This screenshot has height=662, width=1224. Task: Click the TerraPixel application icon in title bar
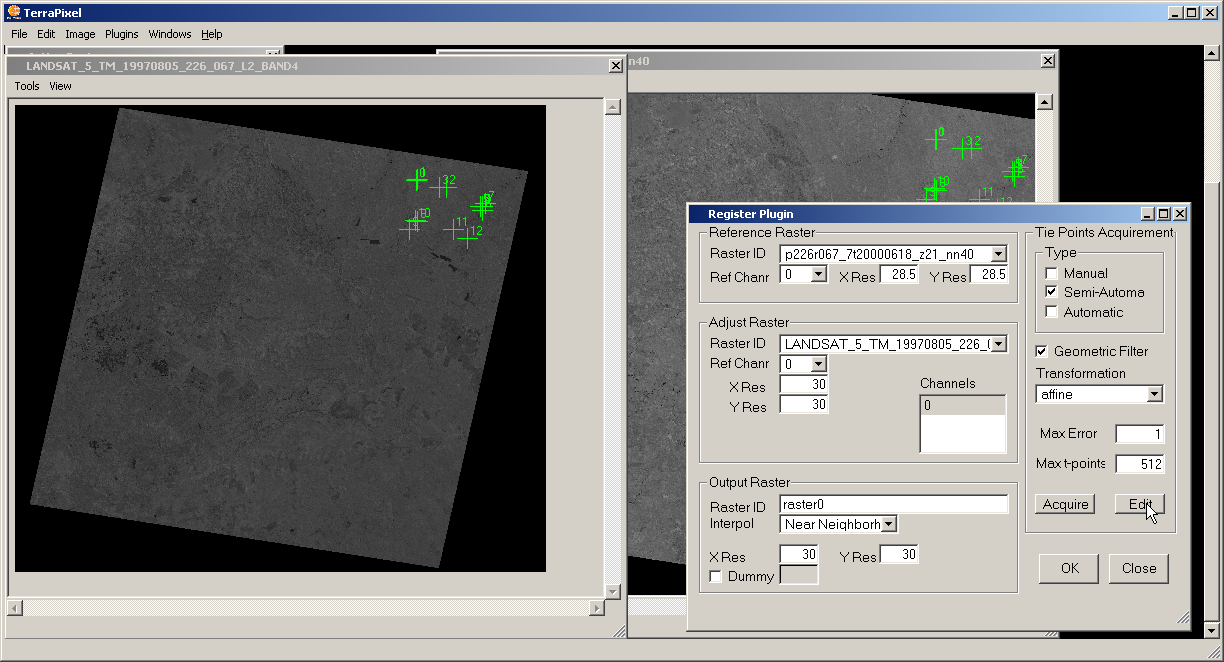click(13, 13)
